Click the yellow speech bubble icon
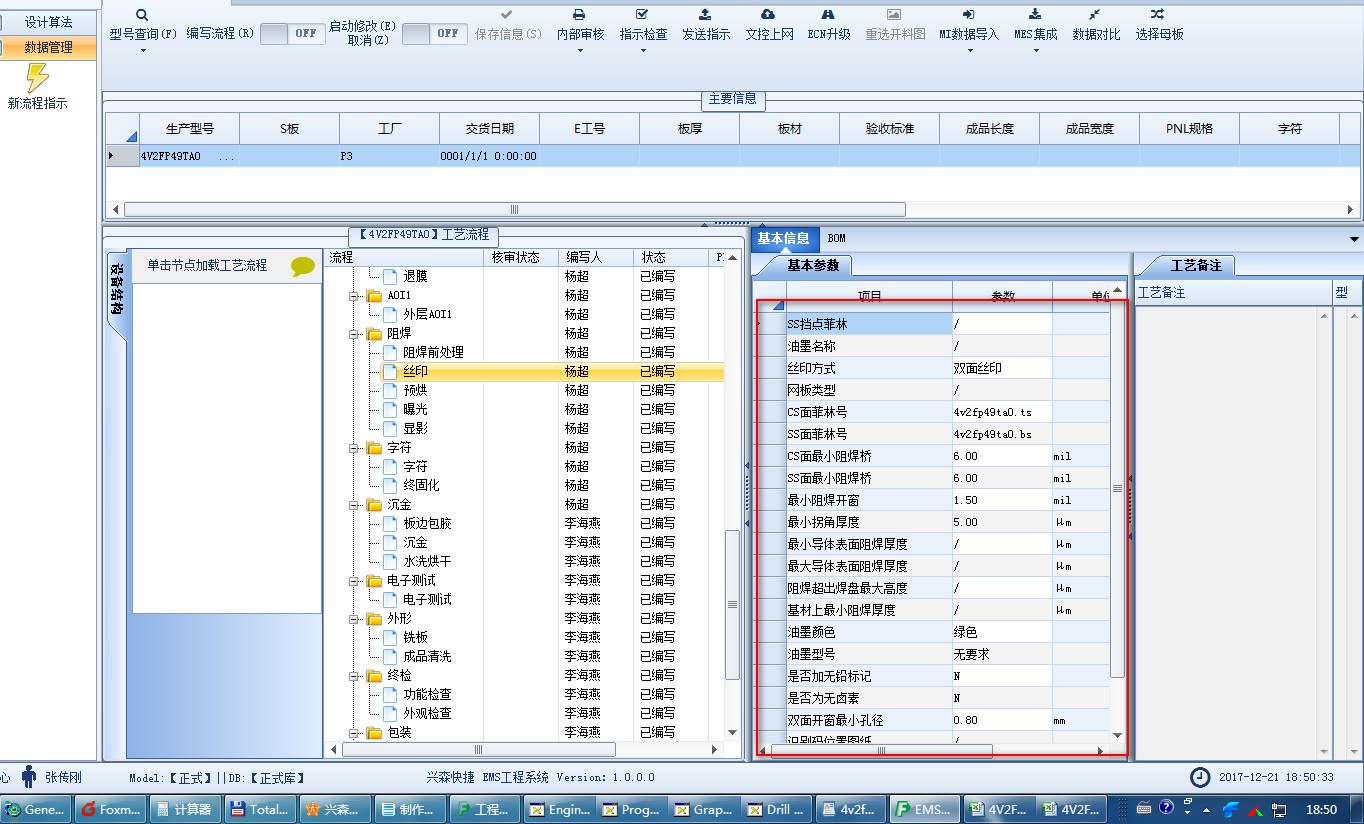 pos(302,266)
